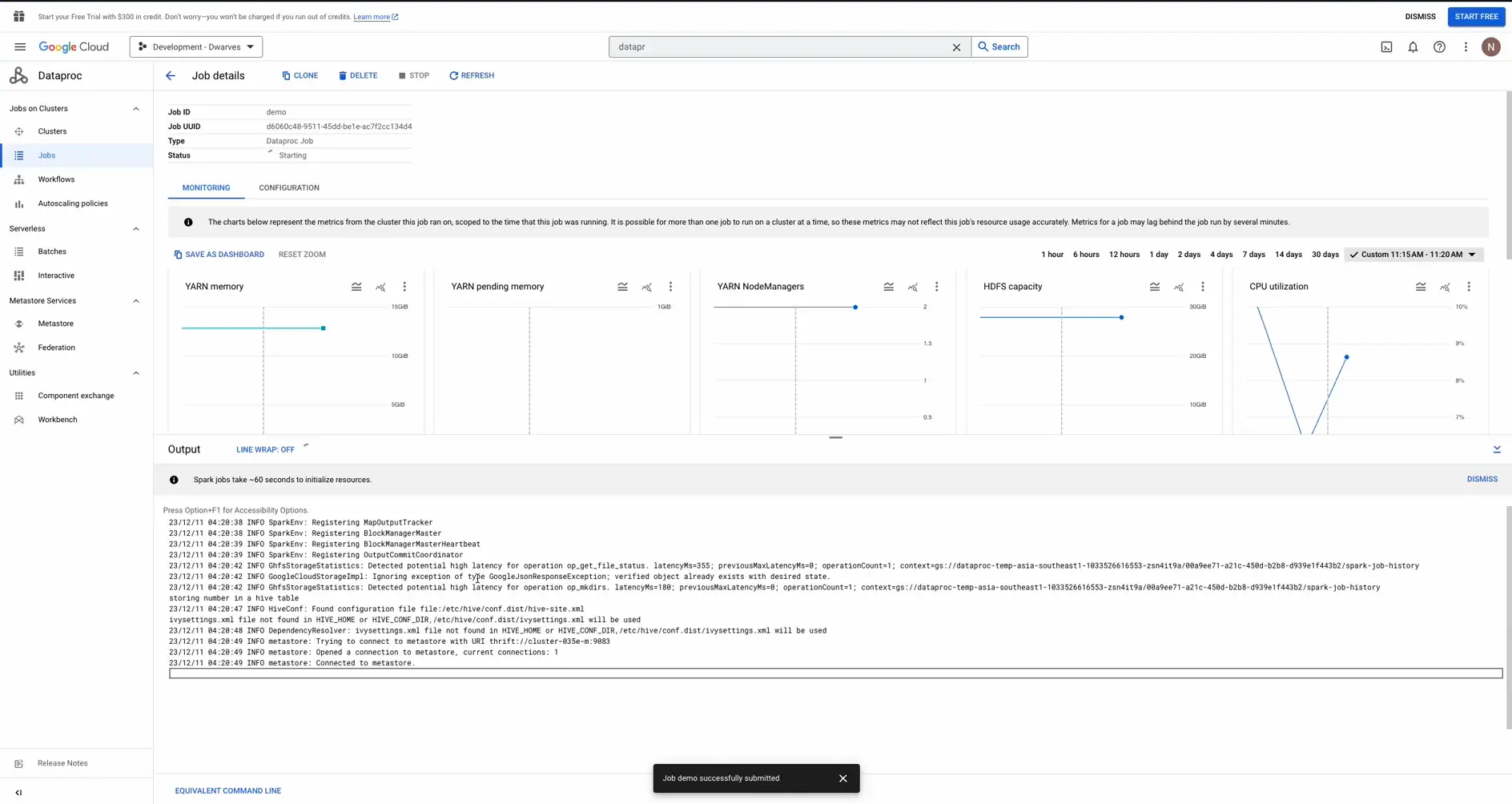Image resolution: width=1512 pixels, height=804 pixels.
Task: Open Clusters in the sidebar
Action: coord(76,131)
